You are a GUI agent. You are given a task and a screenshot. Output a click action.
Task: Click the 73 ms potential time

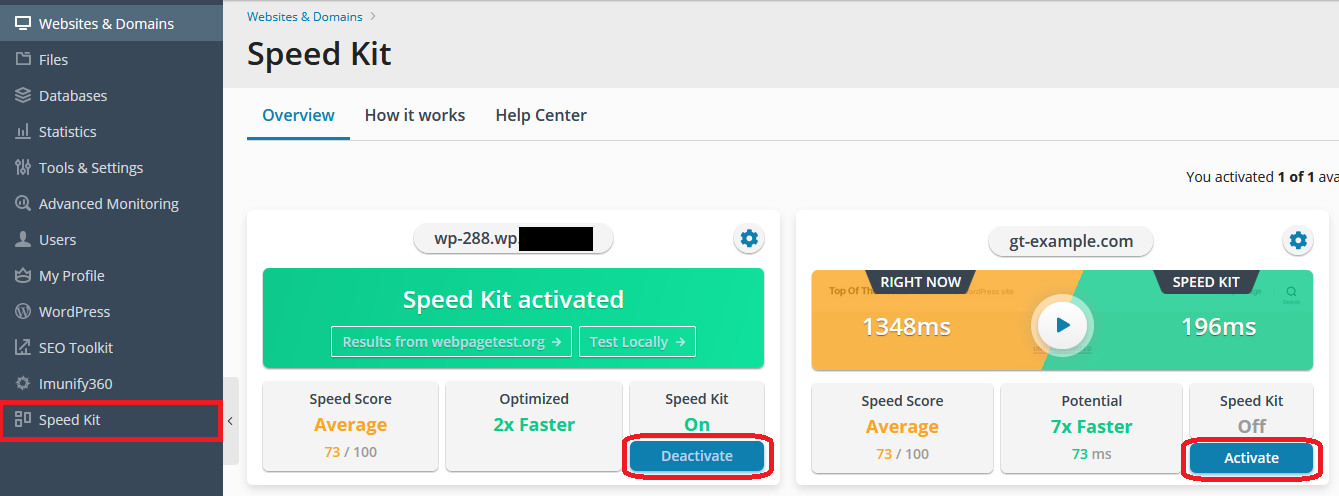(1092, 454)
